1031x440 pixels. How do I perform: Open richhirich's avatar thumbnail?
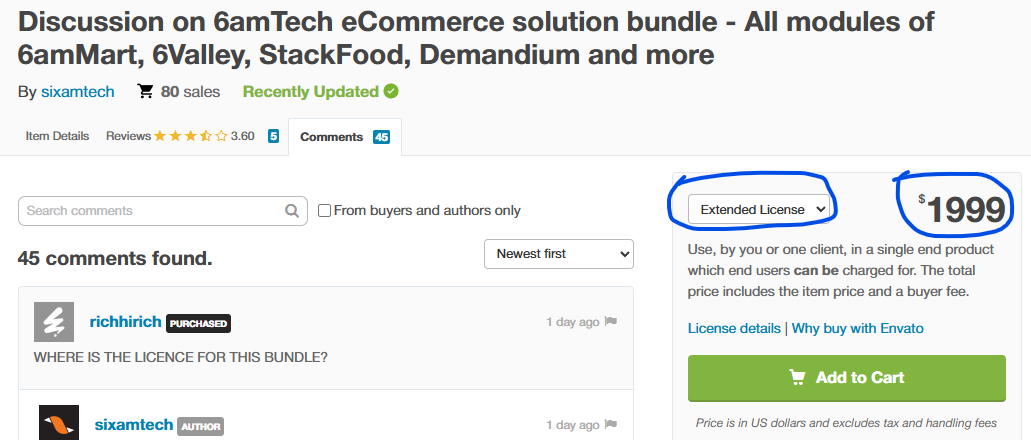click(x=54, y=322)
